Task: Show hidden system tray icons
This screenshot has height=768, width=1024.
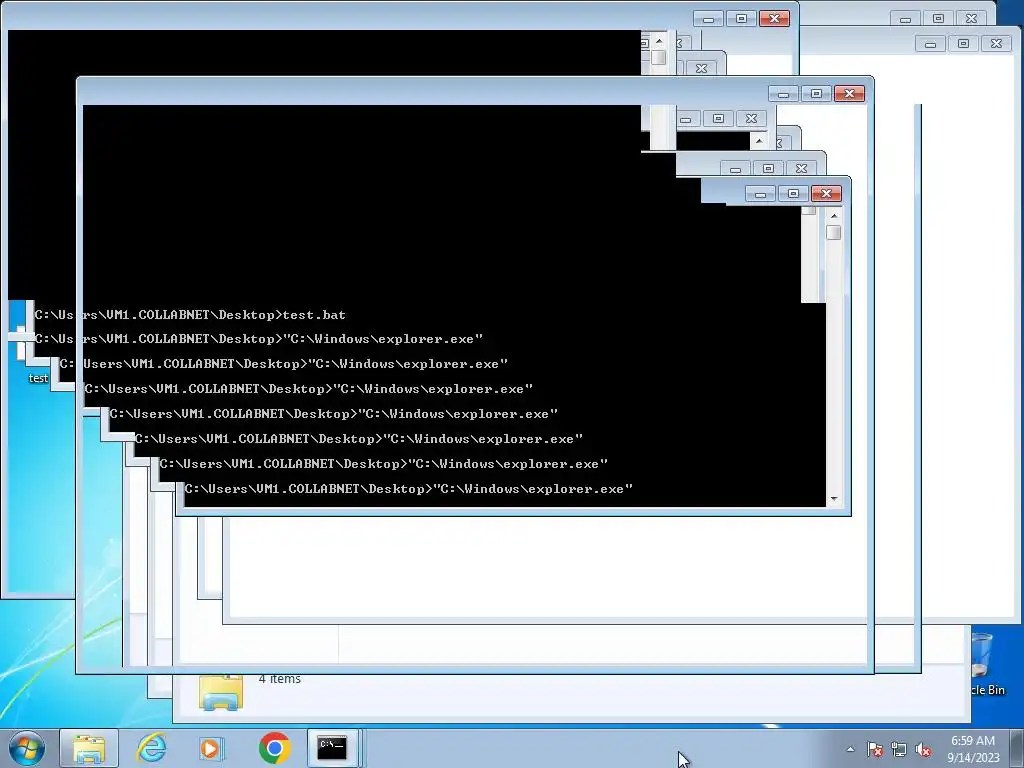Action: [x=850, y=749]
